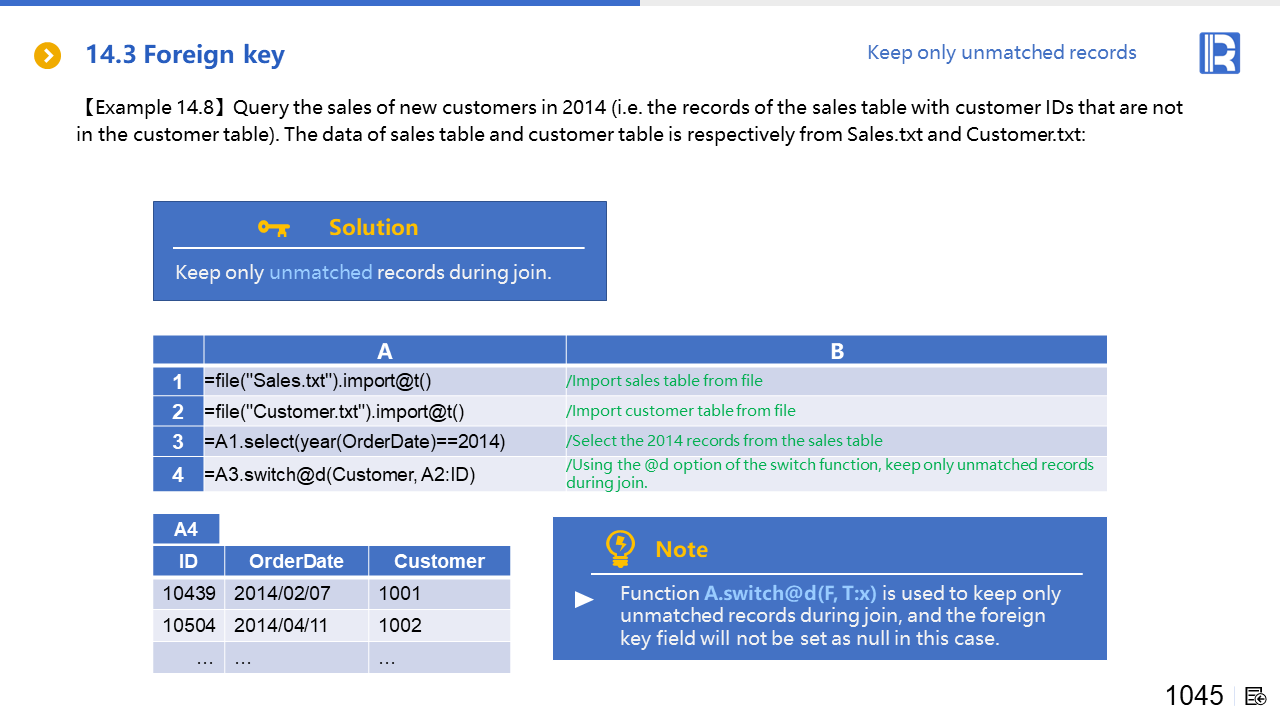Click the 'Keep only unmatched records' subtitle
1280x720 pixels.
point(1001,53)
